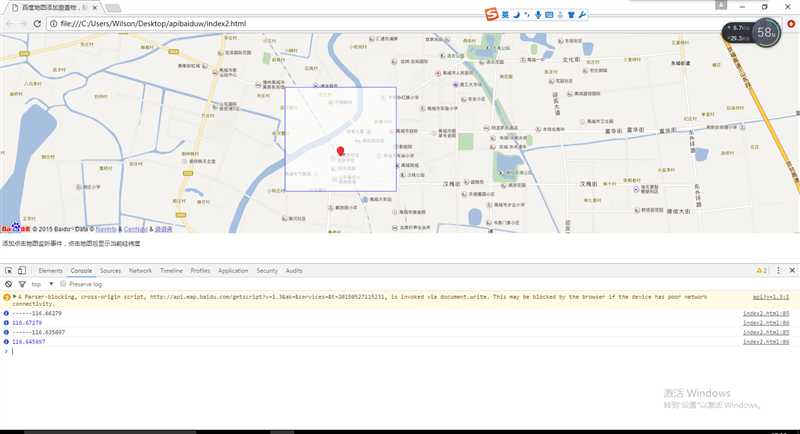Open the Sogou skin shirt icon
Image resolution: width=800 pixels, height=434 pixels.
(x=571, y=15)
